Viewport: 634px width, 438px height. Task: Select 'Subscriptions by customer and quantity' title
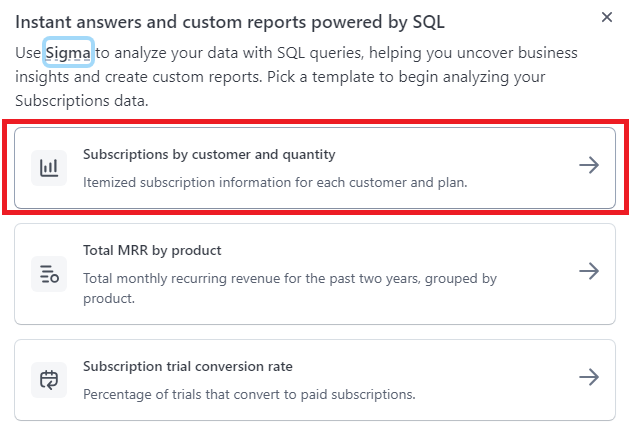(208, 155)
